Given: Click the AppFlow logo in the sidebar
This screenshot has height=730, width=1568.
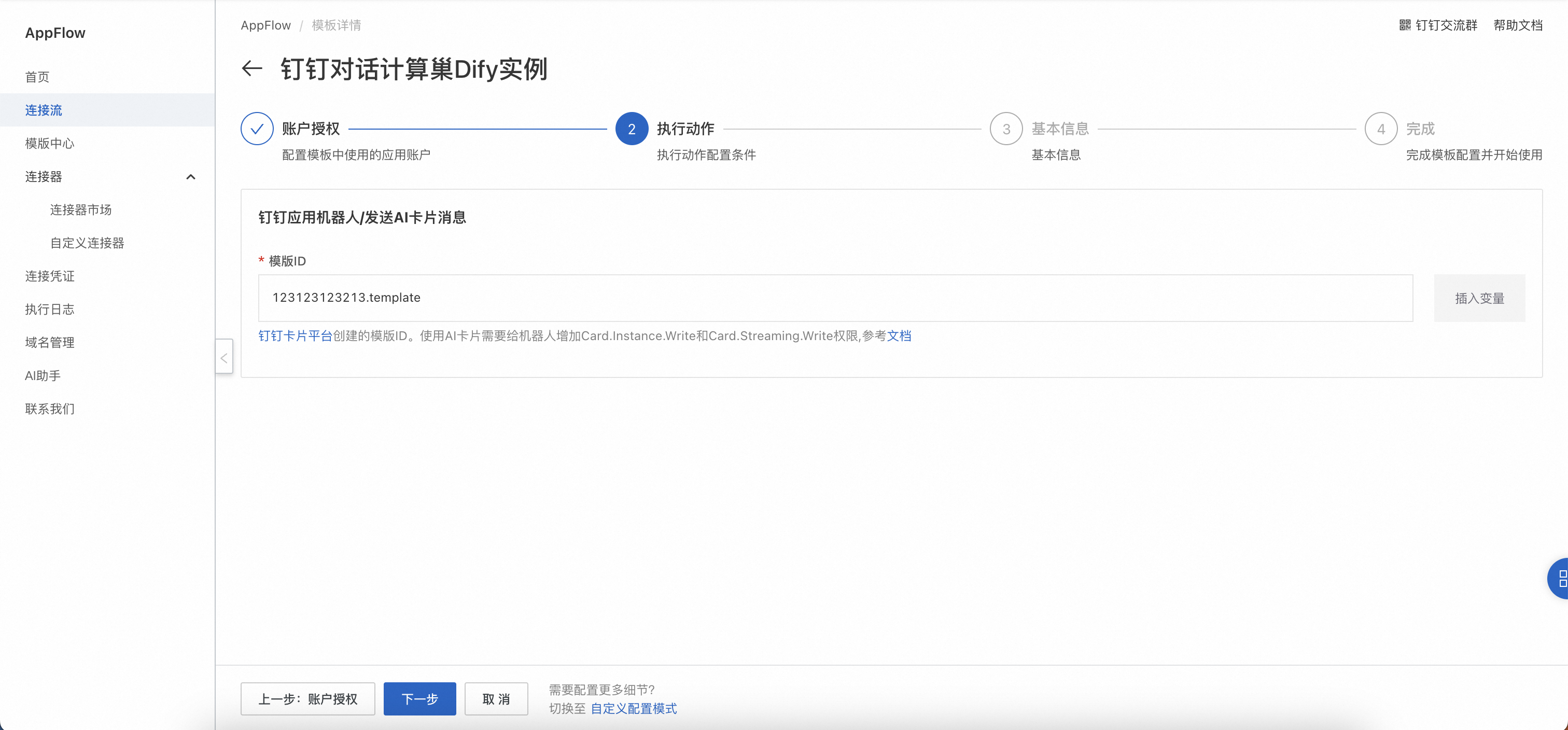Looking at the screenshot, I should (x=55, y=32).
